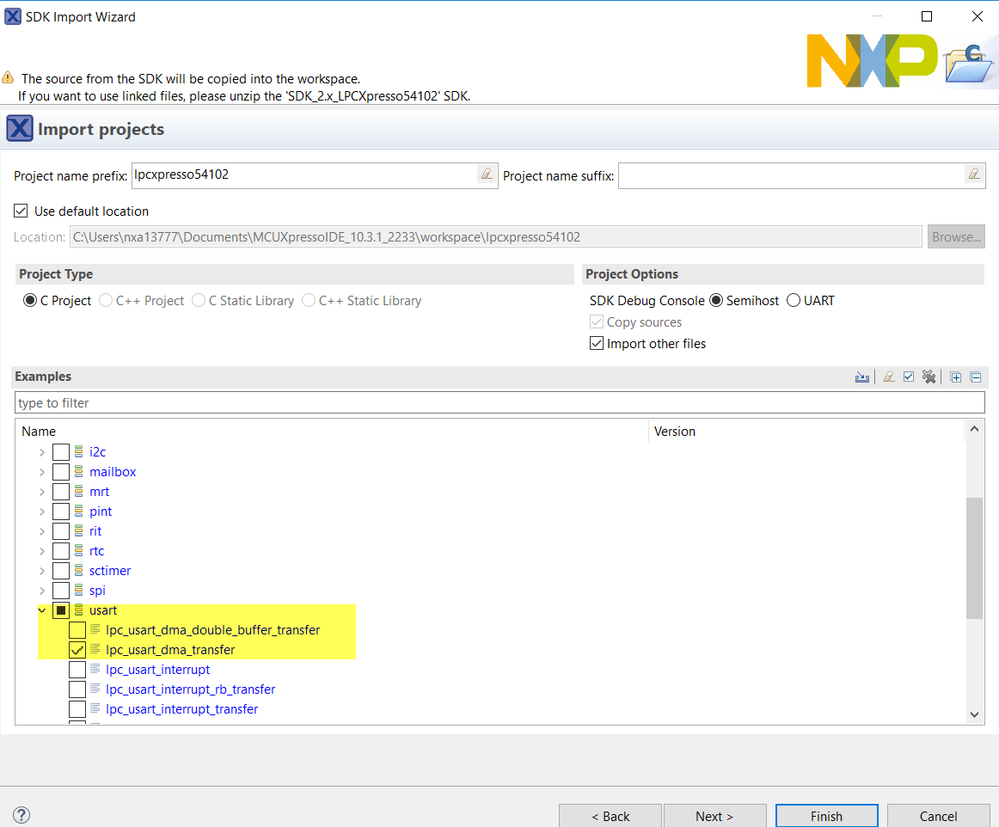Click the lpc_usart_dma_transfer example file icon

click(x=95, y=649)
